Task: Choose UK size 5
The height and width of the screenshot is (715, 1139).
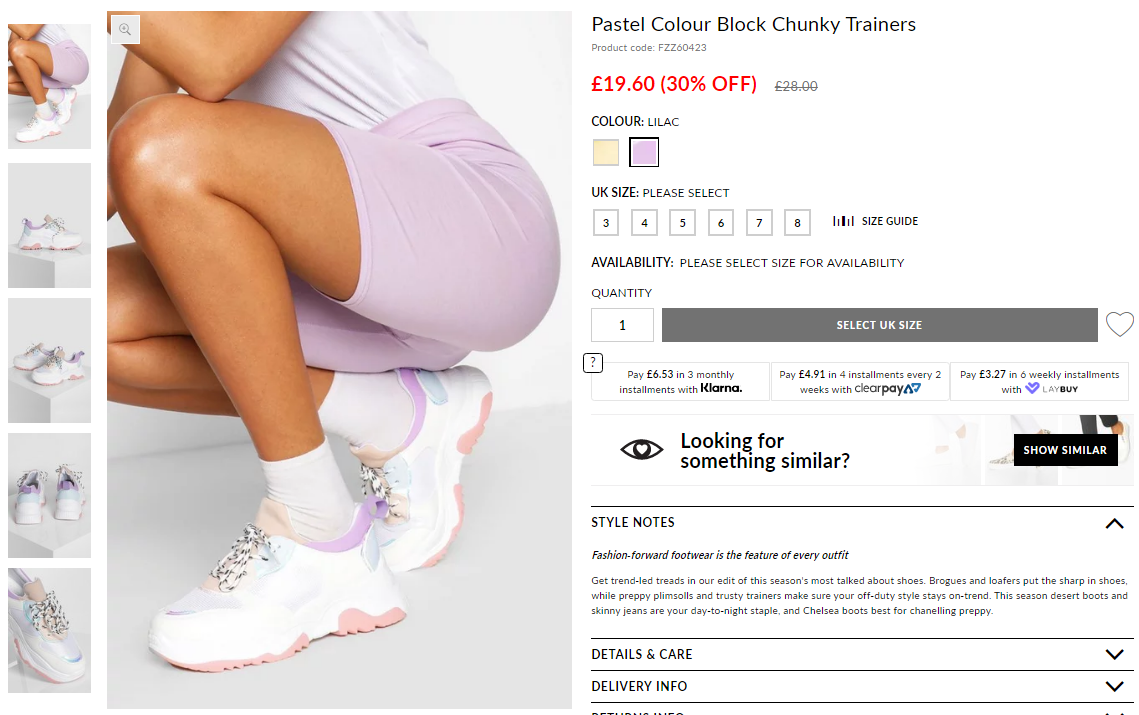Action: tap(682, 223)
